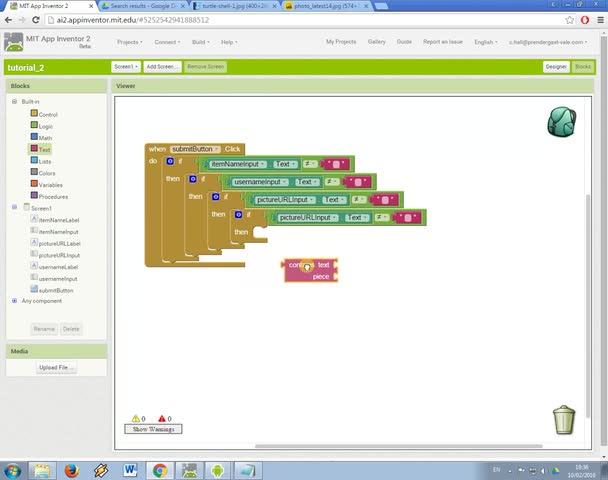Click the Windows Start button

(12, 471)
